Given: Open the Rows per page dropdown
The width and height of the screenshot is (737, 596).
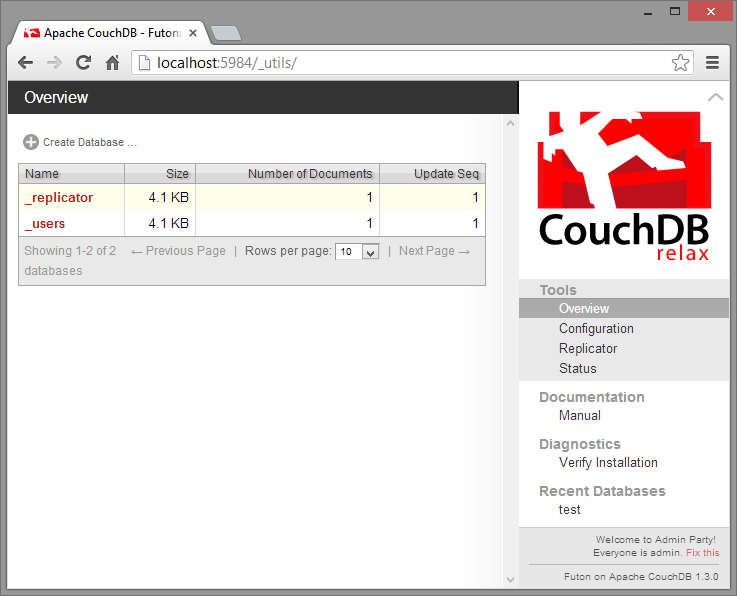Looking at the screenshot, I should click(357, 251).
